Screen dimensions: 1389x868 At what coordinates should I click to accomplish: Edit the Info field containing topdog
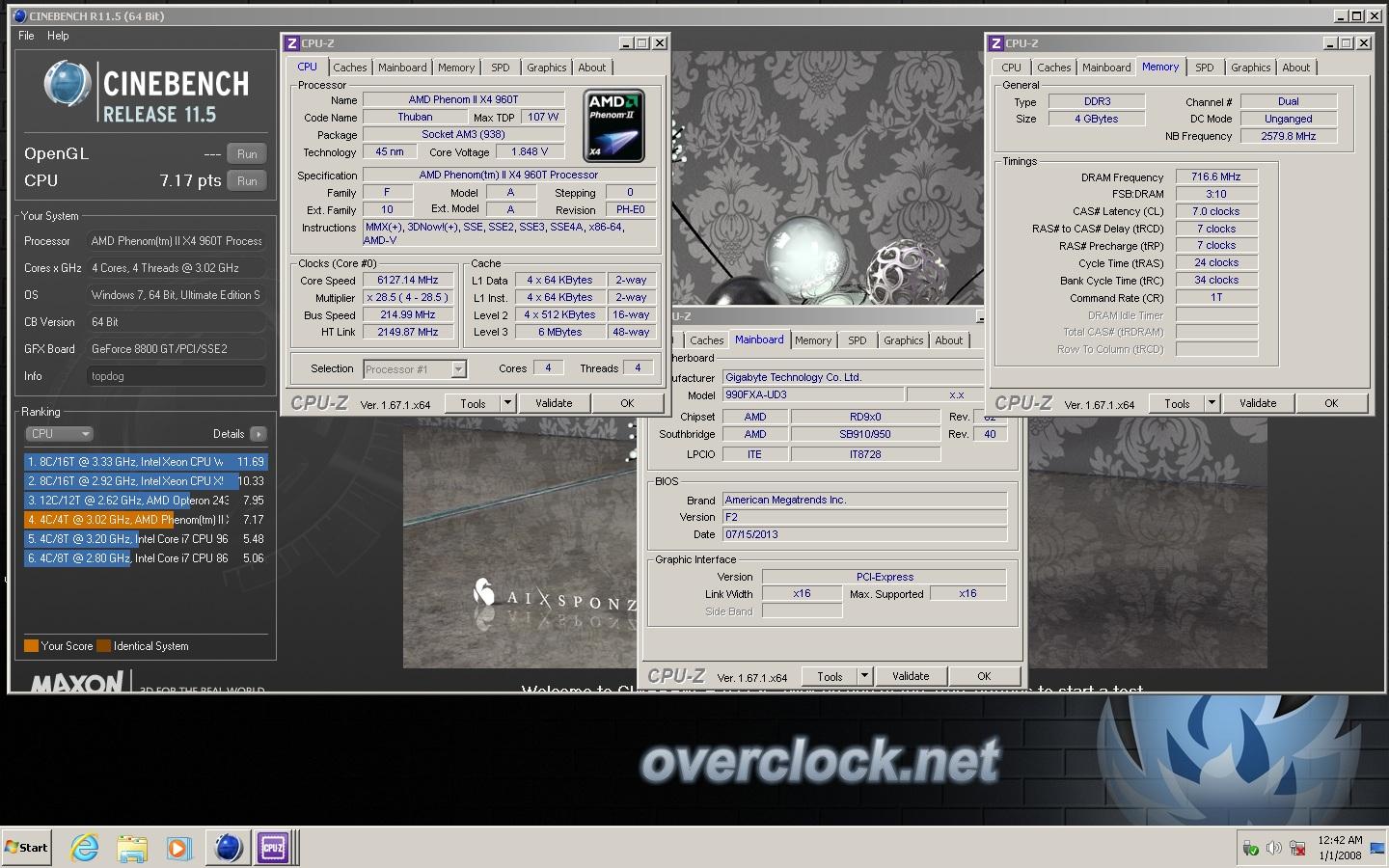[177, 376]
